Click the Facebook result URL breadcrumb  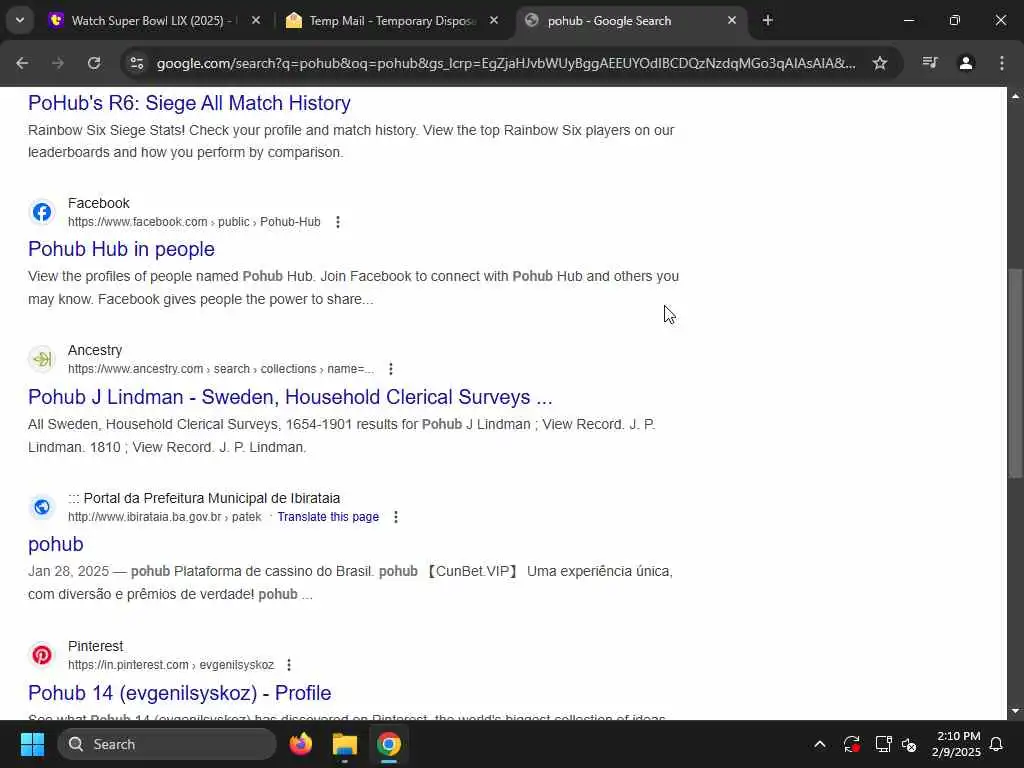(x=194, y=222)
